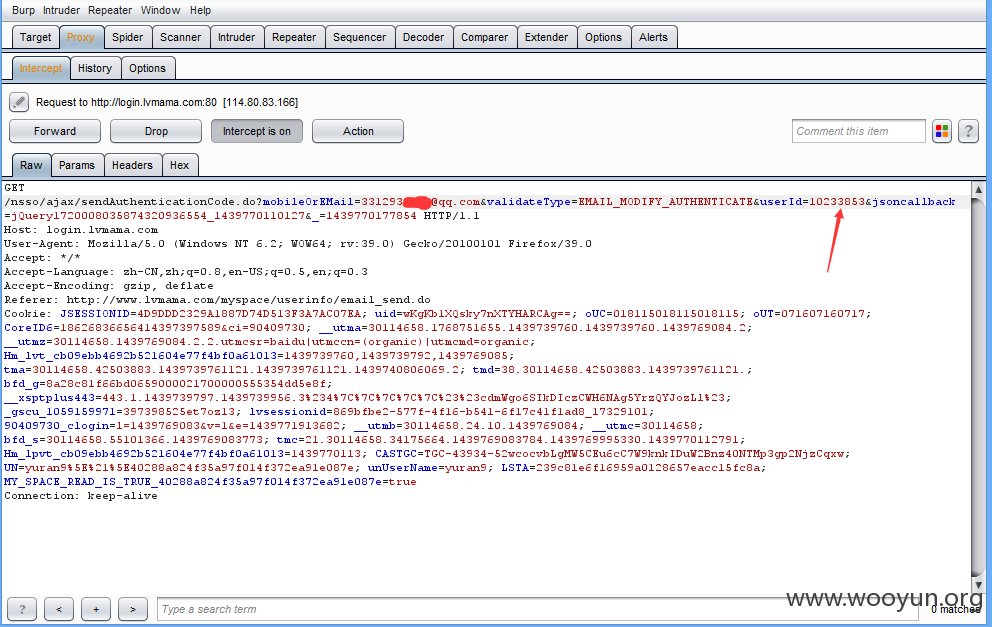Switch to the Headers view
992x627 pixels.
click(x=132, y=165)
